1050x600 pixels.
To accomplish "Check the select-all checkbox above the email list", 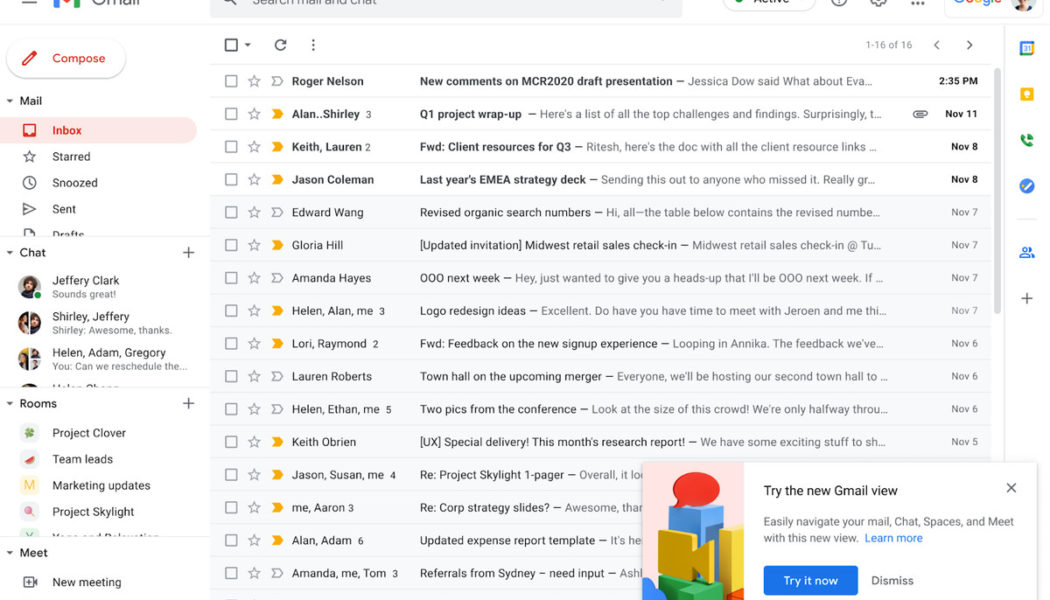I will [230, 45].
